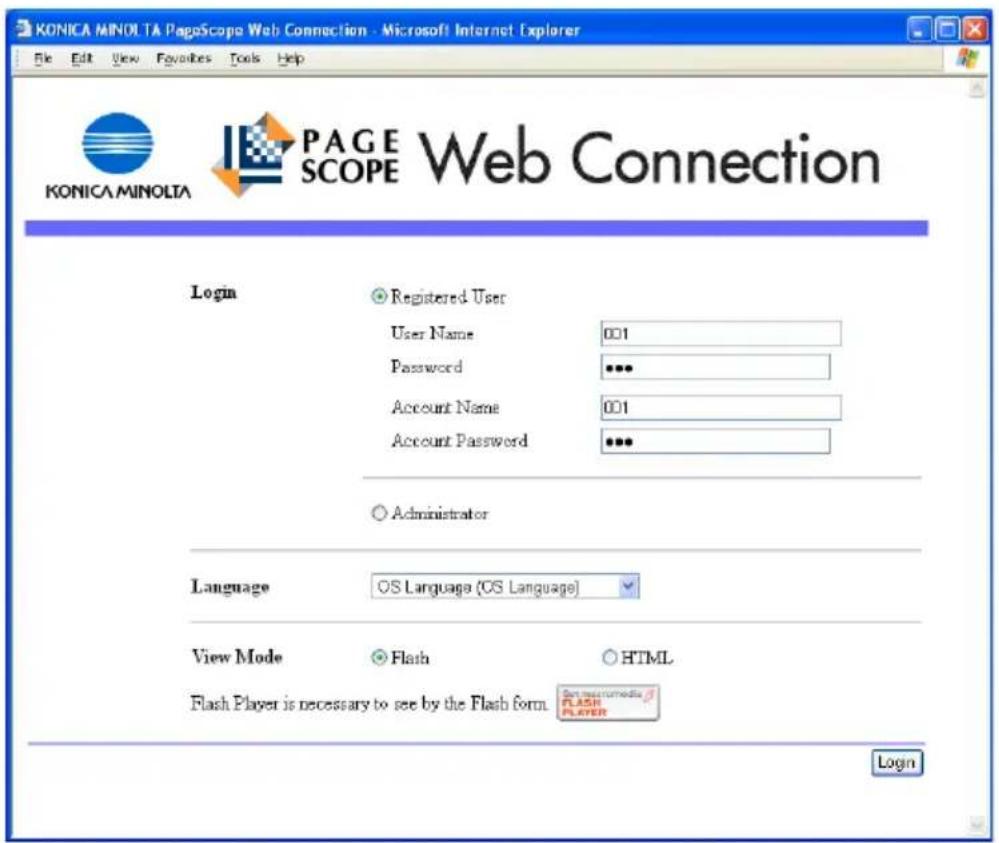Open the Language dropdown list
Image resolution: width=999 pixels, height=843 pixels.
tap(505, 586)
